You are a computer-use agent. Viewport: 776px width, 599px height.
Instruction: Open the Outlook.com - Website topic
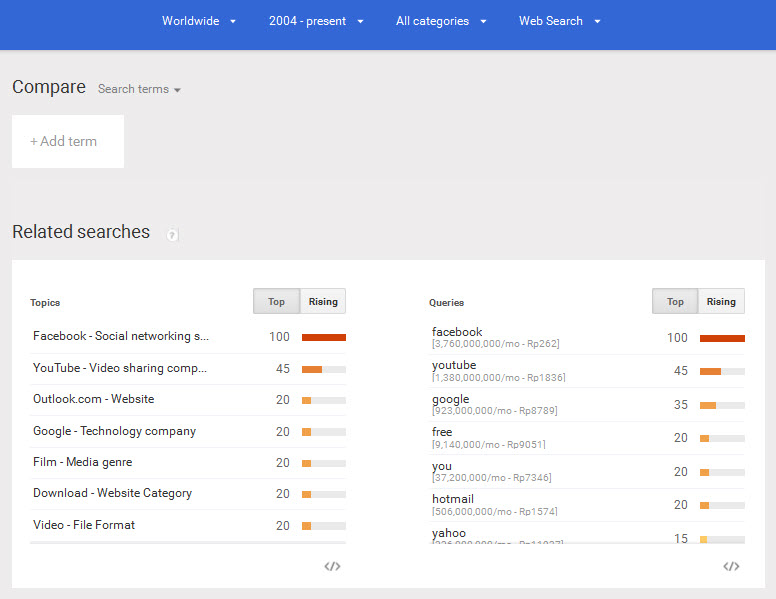pos(94,399)
